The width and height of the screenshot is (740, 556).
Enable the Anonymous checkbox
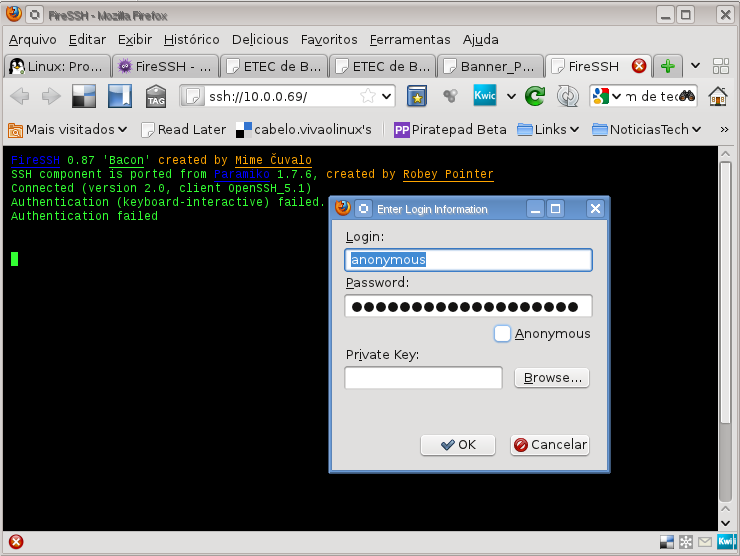click(503, 333)
